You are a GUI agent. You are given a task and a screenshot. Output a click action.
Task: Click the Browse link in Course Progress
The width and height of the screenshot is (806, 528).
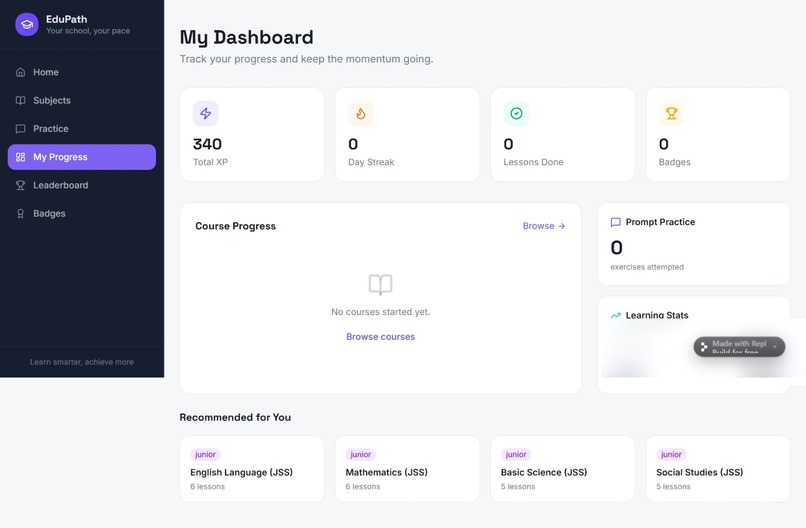[x=544, y=226]
